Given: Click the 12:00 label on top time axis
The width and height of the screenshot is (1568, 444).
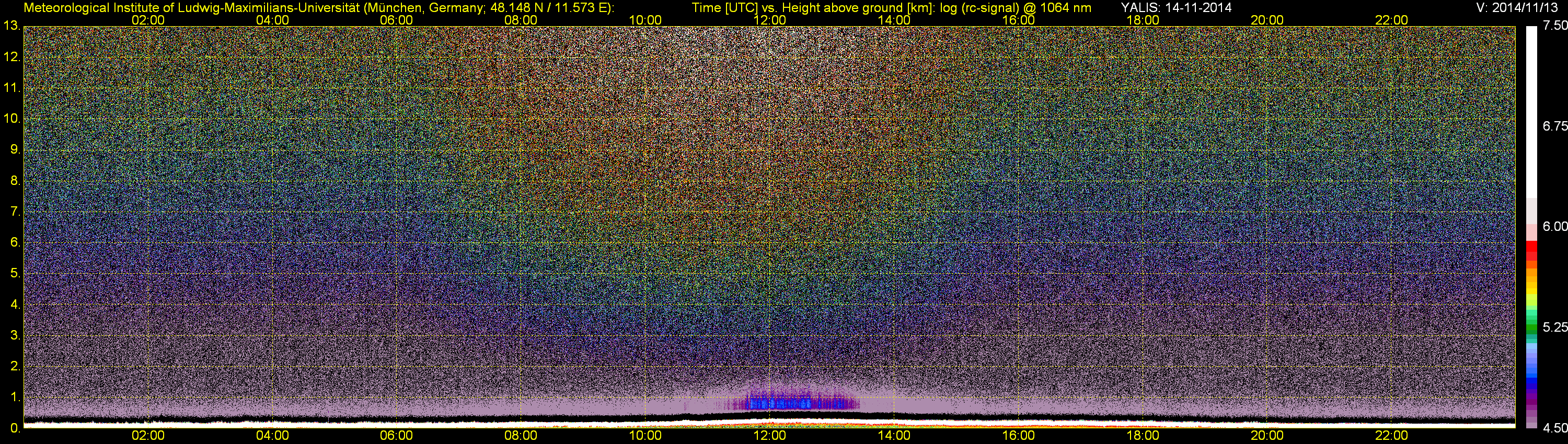Looking at the screenshot, I should [769, 20].
